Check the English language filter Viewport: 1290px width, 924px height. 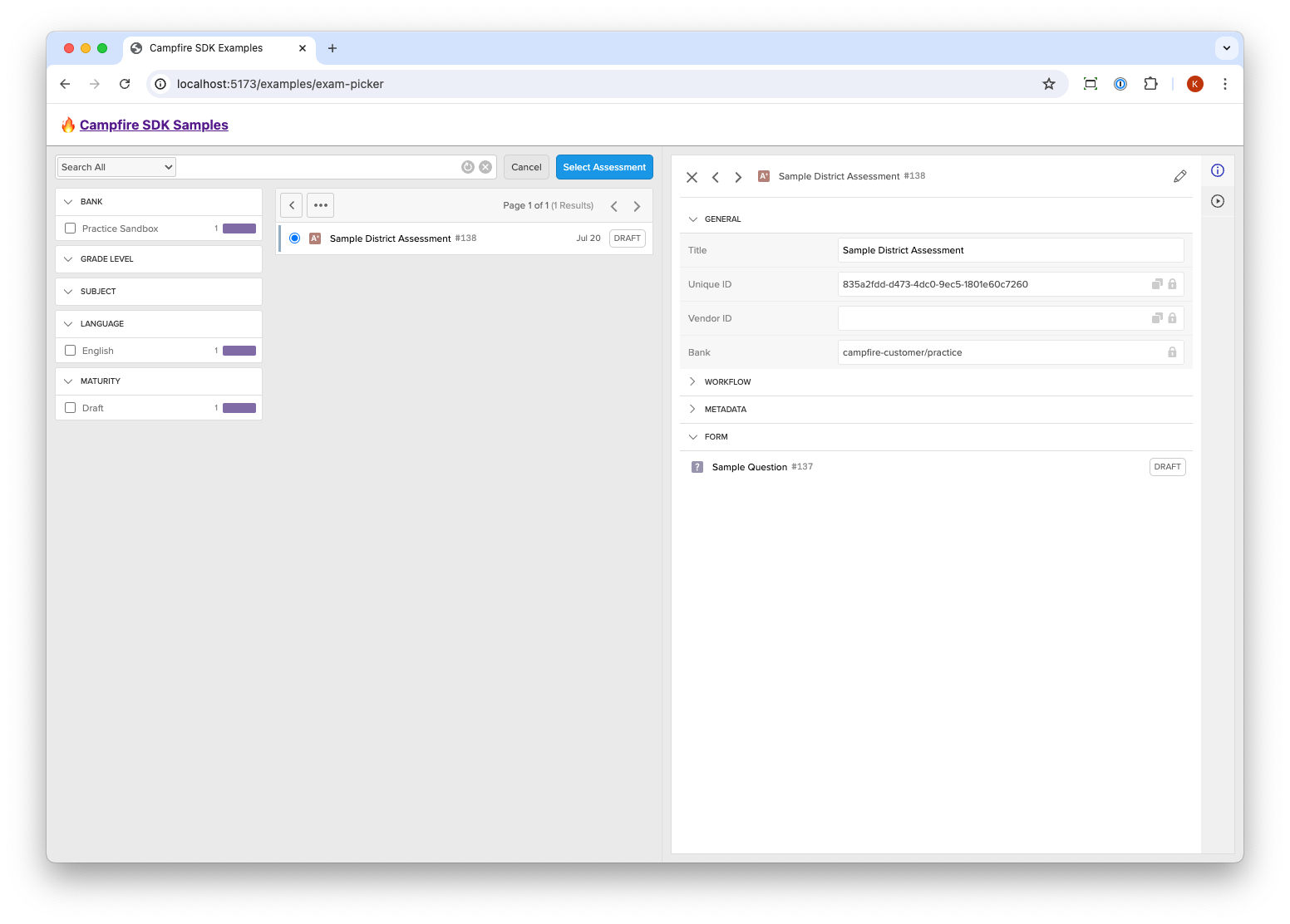(x=71, y=351)
